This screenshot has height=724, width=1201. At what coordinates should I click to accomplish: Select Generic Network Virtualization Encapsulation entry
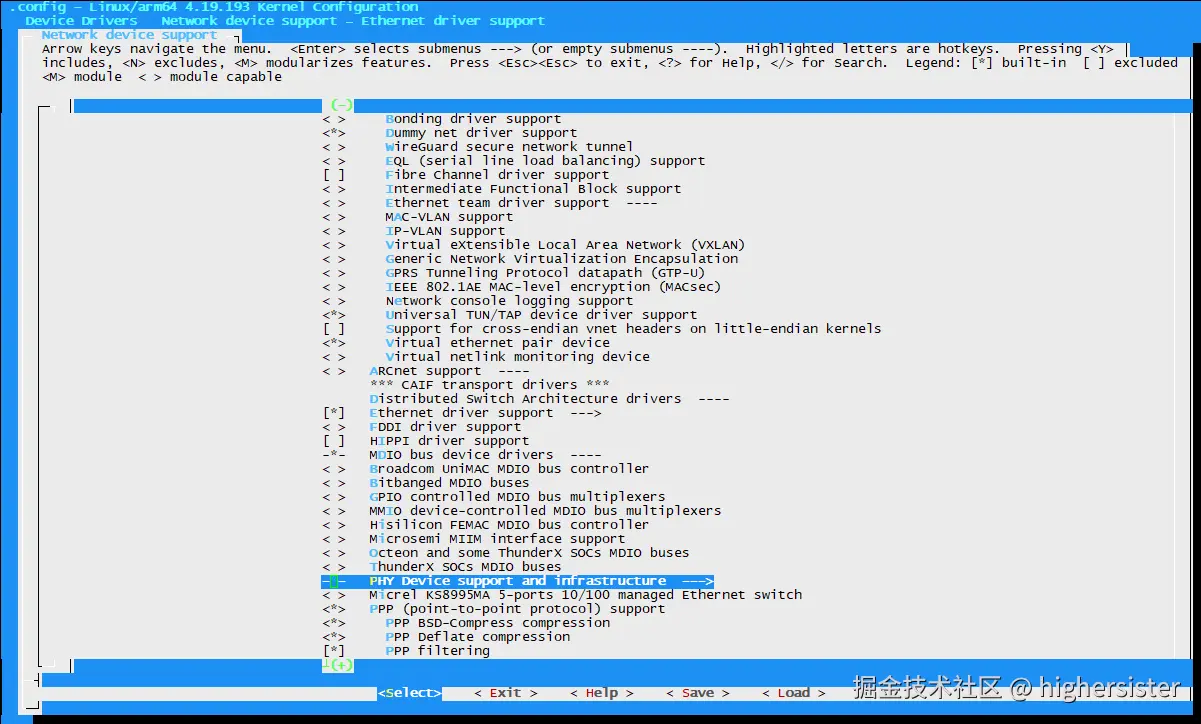pos(561,259)
